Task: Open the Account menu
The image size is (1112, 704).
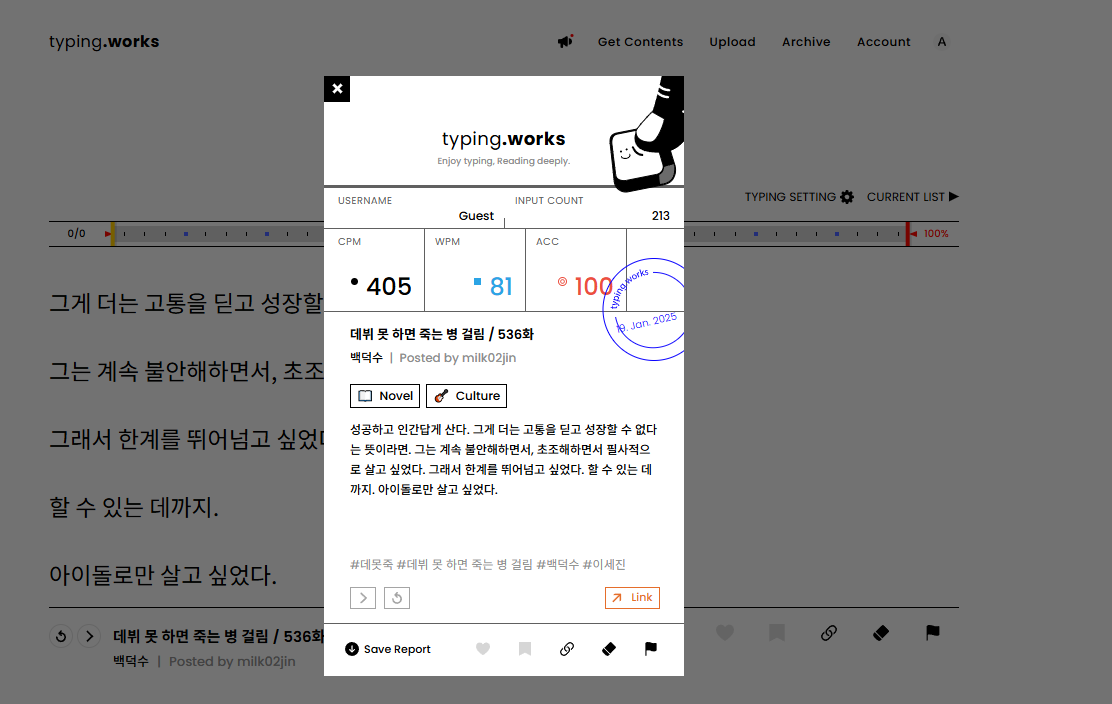Action: 884,42
